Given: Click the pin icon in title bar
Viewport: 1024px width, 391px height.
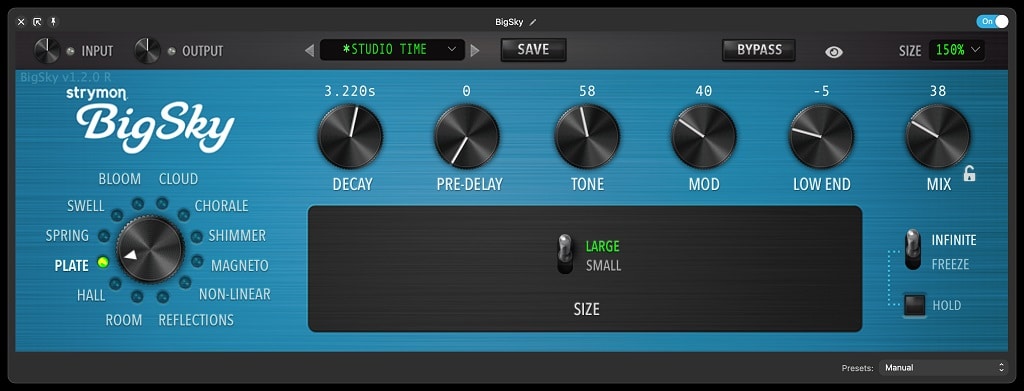Looking at the screenshot, I should pyautogui.click(x=53, y=22).
